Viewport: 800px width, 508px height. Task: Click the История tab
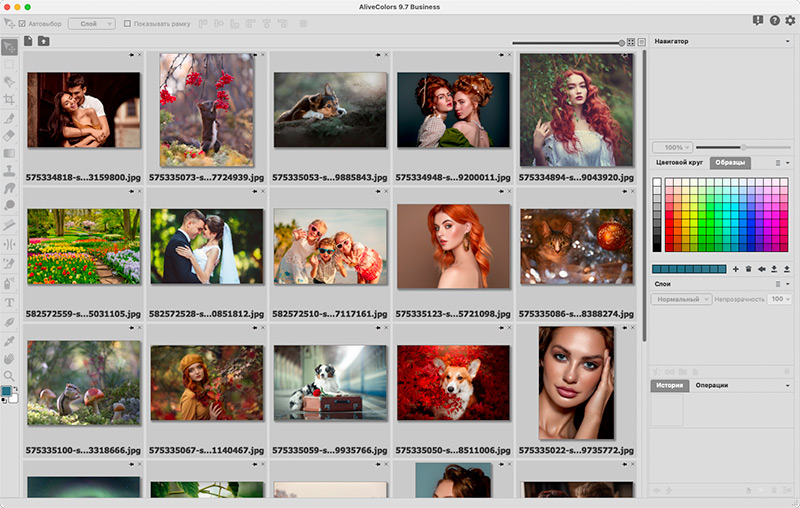click(669, 386)
